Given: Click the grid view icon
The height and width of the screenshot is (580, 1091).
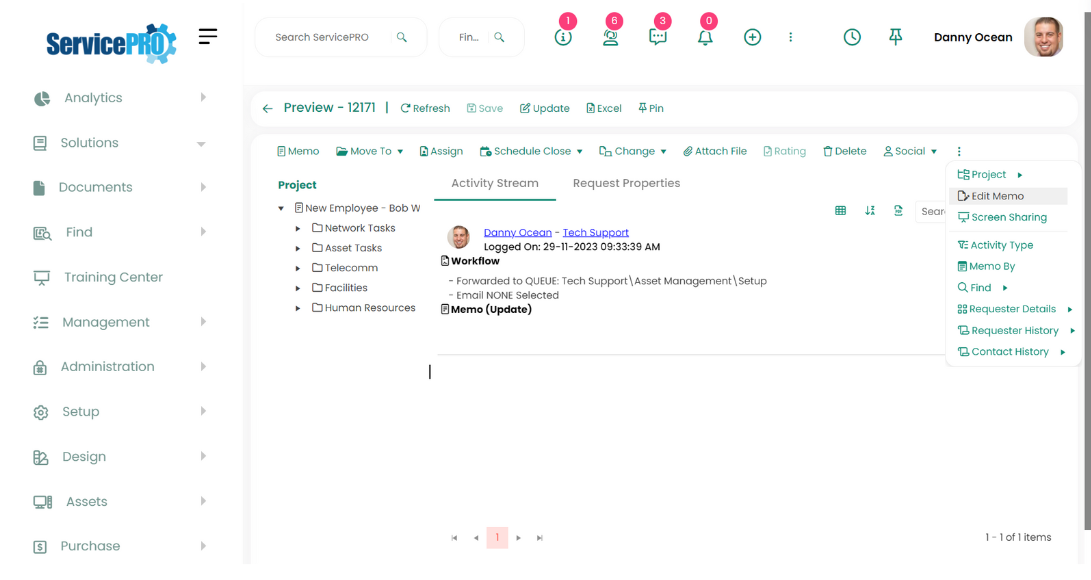Looking at the screenshot, I should click(x=840, y=211).
